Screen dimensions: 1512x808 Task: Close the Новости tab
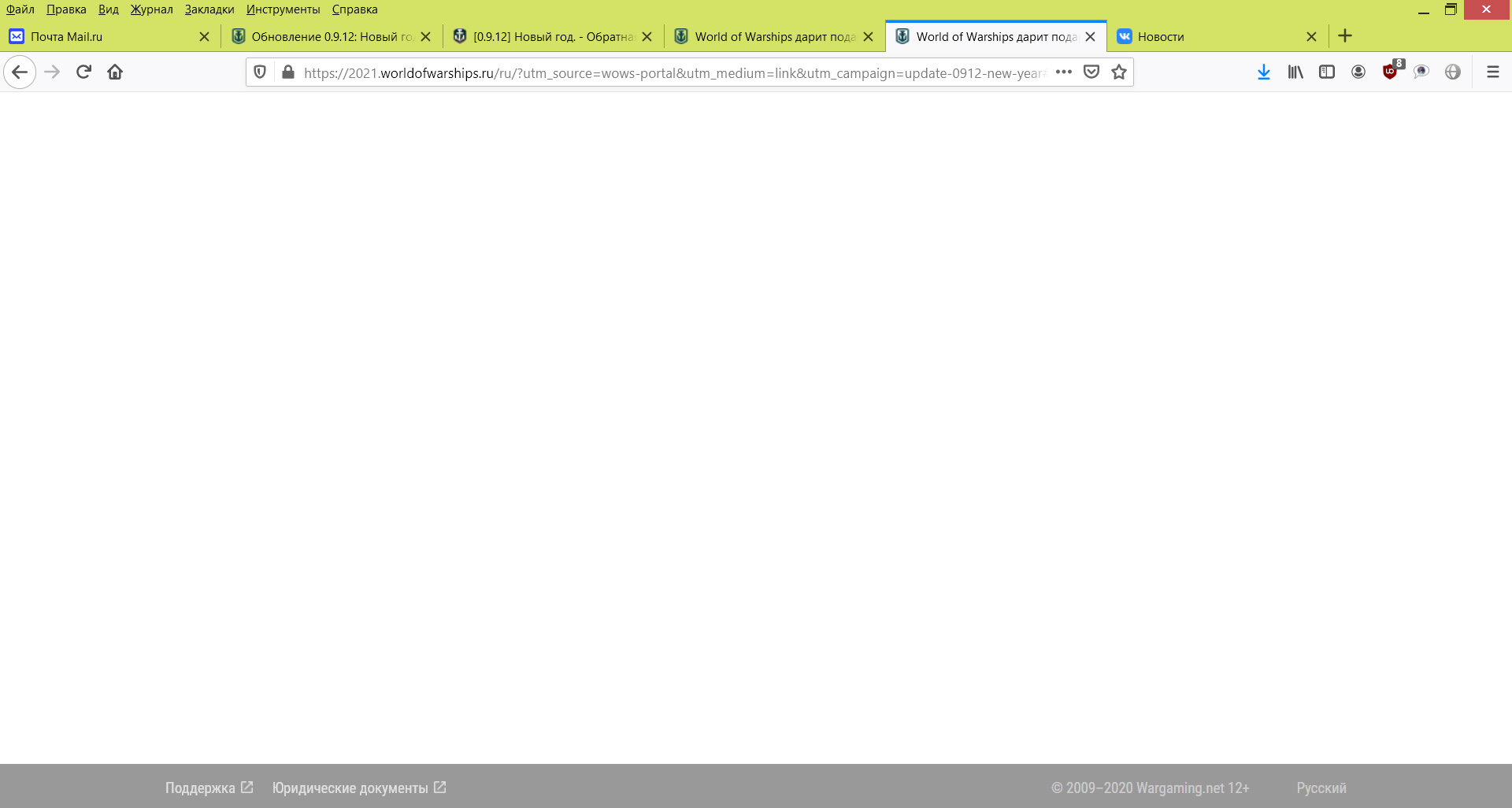pos(1311,37)
